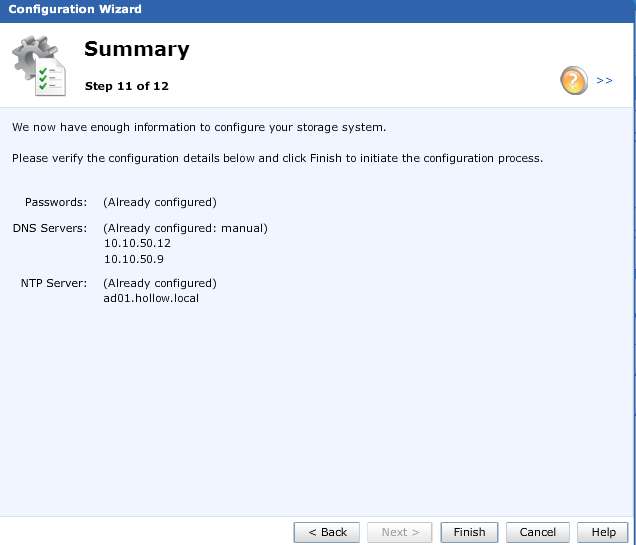Expand the help panel with >> arrows

point(604,80)
